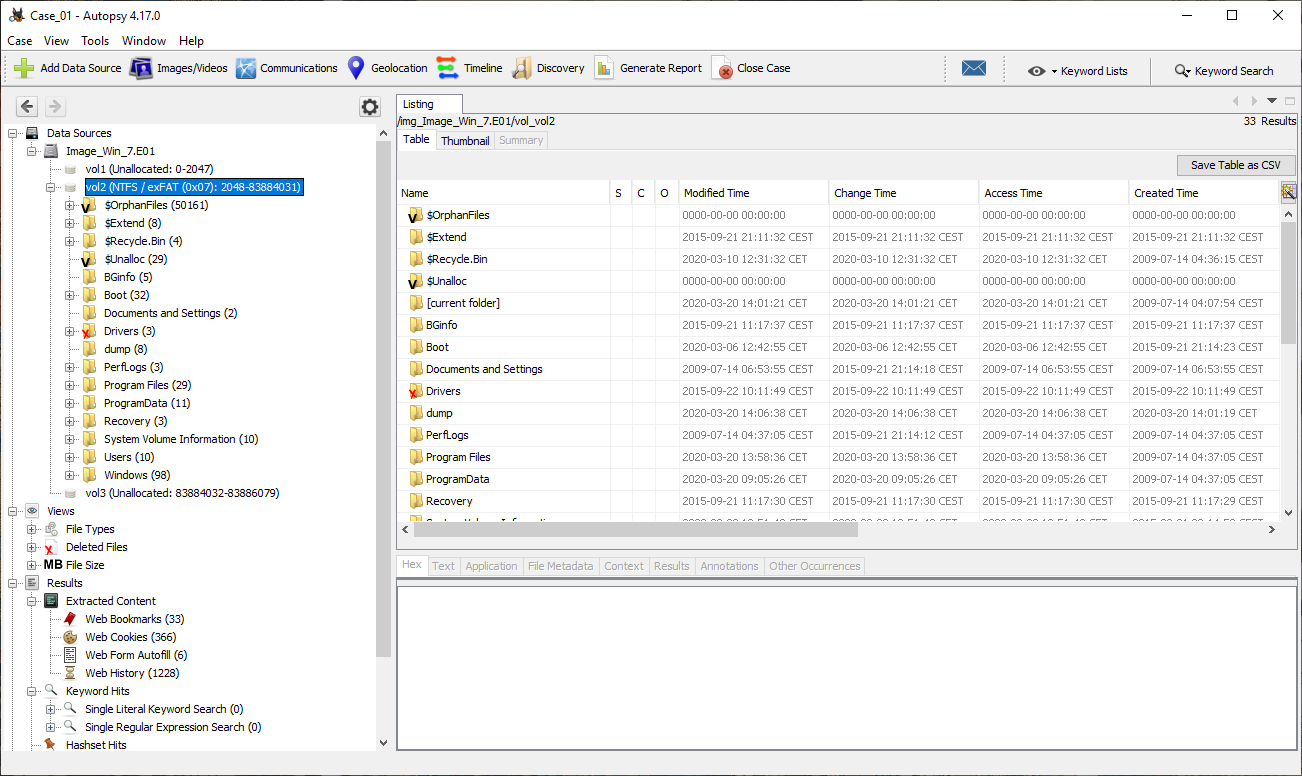Select Deleted Files in Views
1302x776 pixels.
click(x=96, y=547)
